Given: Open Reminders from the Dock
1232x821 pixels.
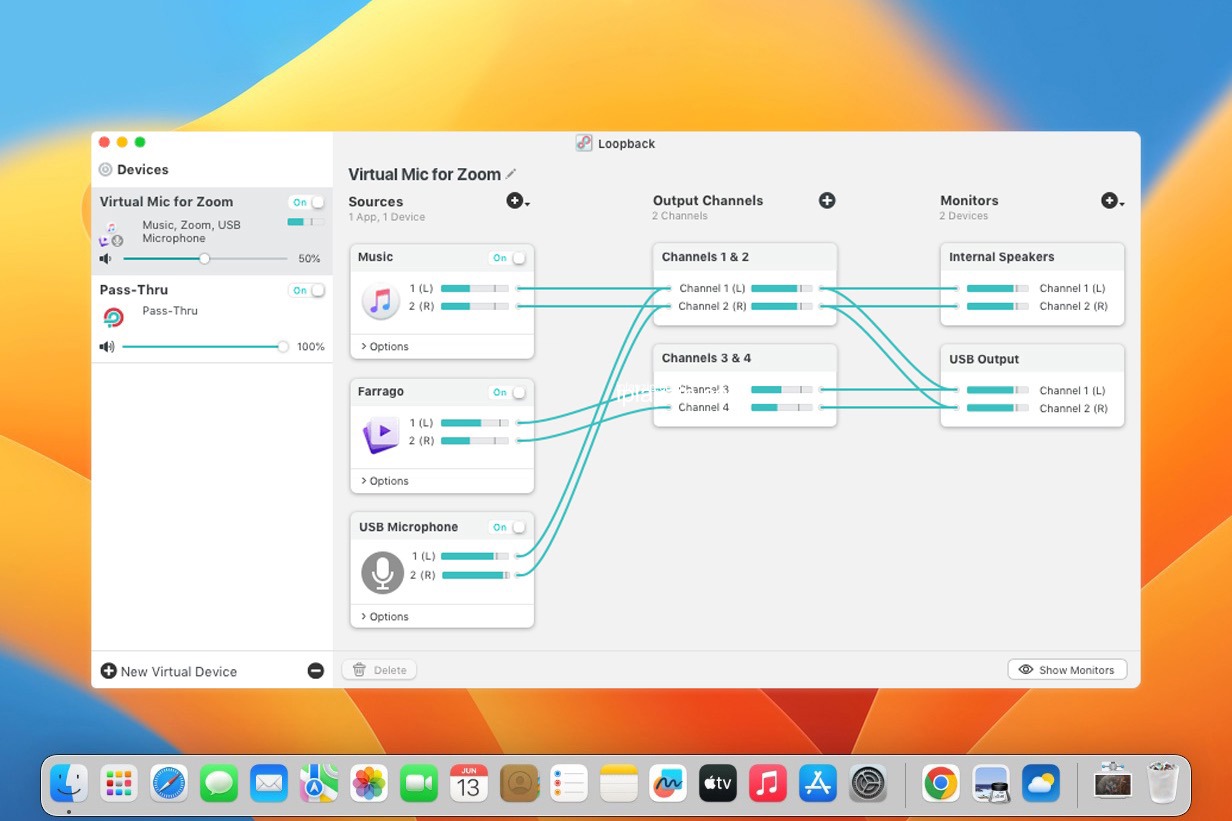Looking at the screenshot, I should click(569, 783).
